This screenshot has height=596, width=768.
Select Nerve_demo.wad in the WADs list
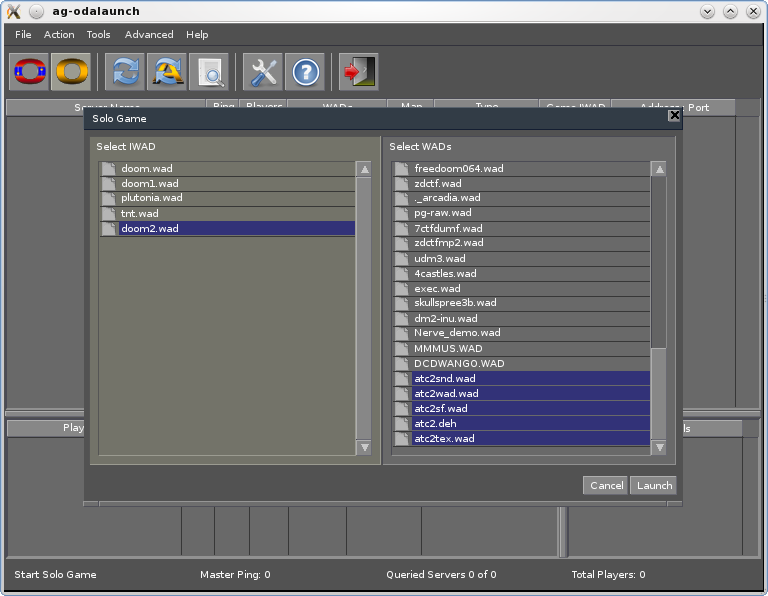457,333
